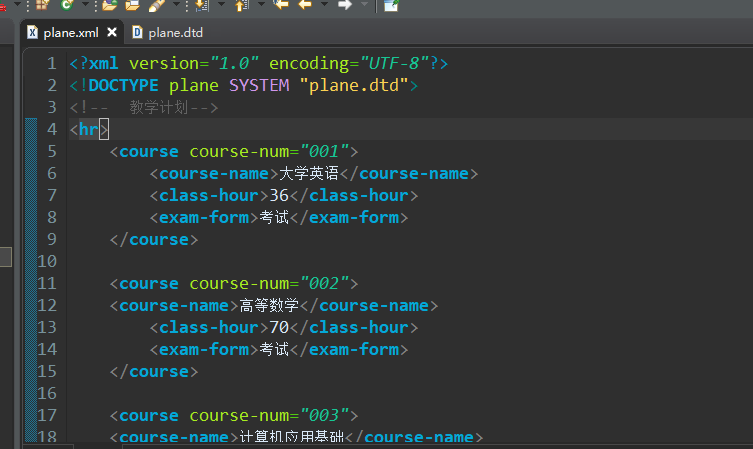The width and height of the screenshot is (753, 449).
Task: Open the New Java Class dropdown arrow
Action: (85, 4)
